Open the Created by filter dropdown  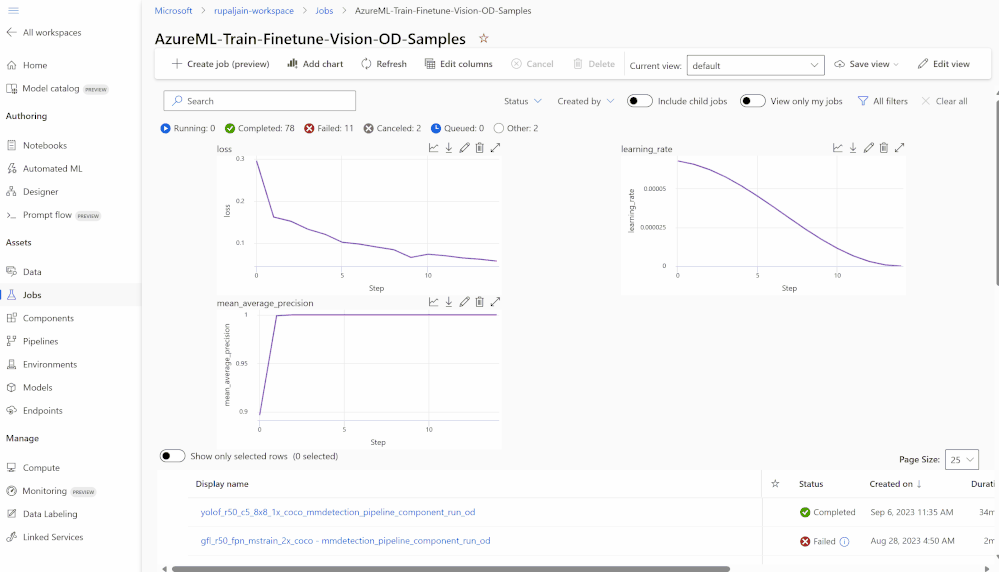pyautogui.click(x=586, y=101)
